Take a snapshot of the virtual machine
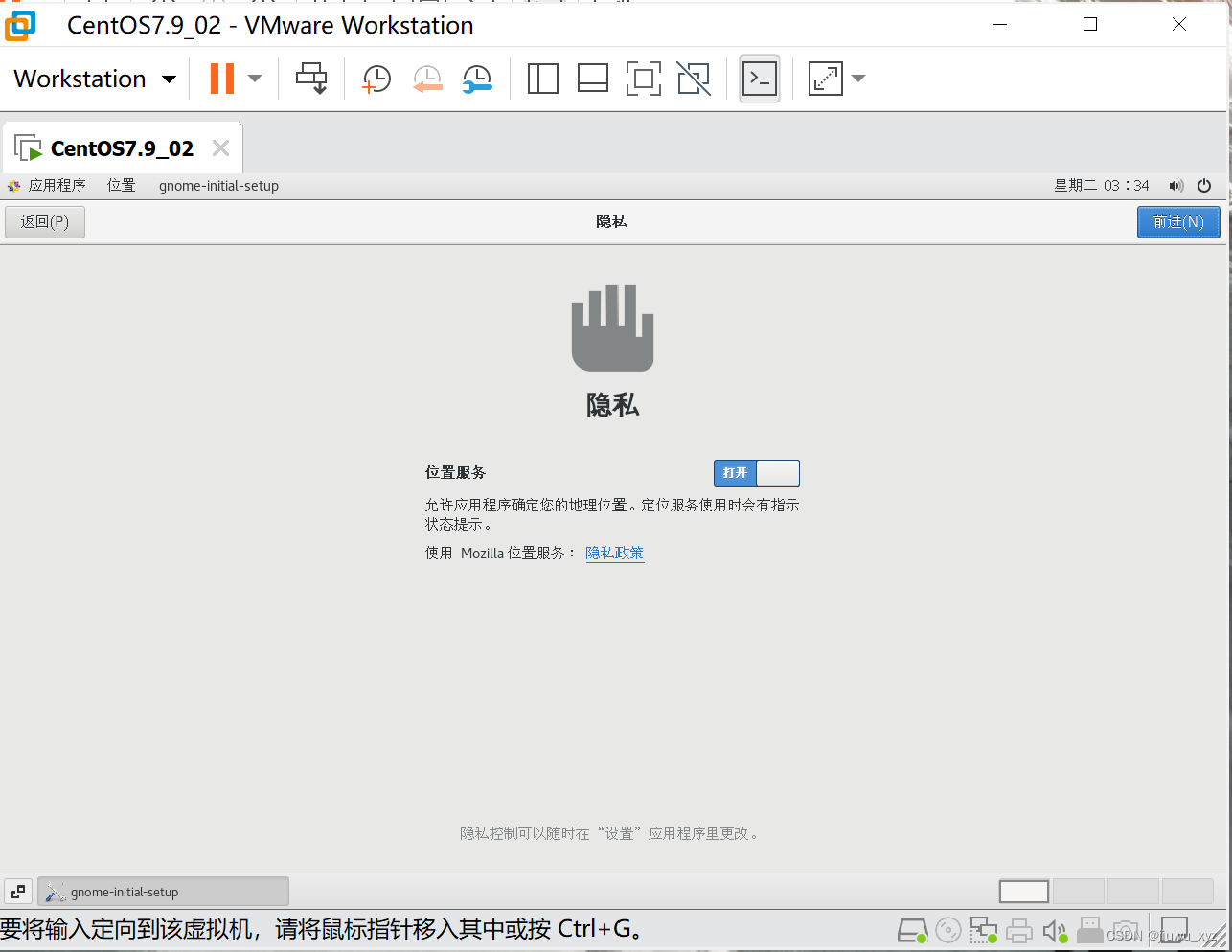 point(376,79)
